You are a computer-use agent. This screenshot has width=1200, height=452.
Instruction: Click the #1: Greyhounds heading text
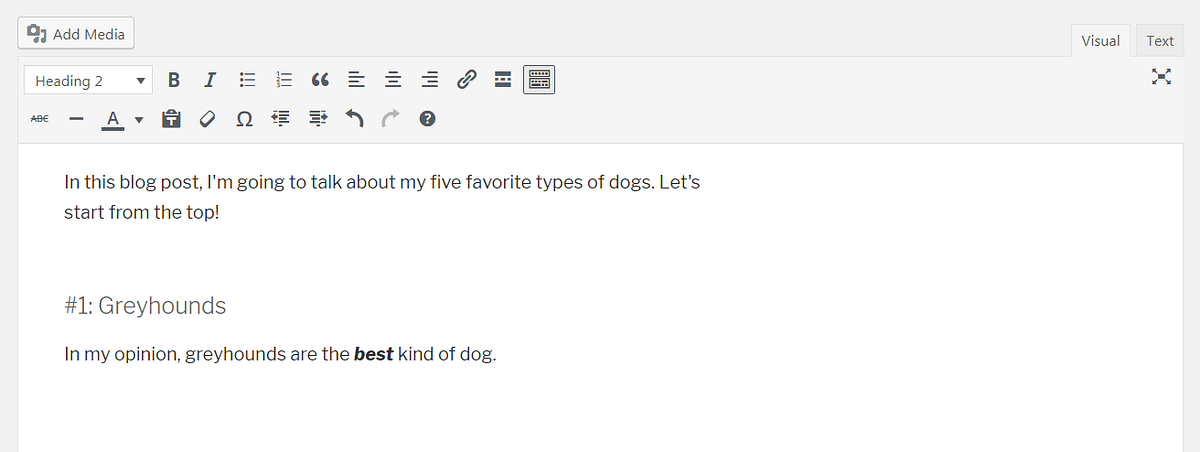click(x=145, y=306)
